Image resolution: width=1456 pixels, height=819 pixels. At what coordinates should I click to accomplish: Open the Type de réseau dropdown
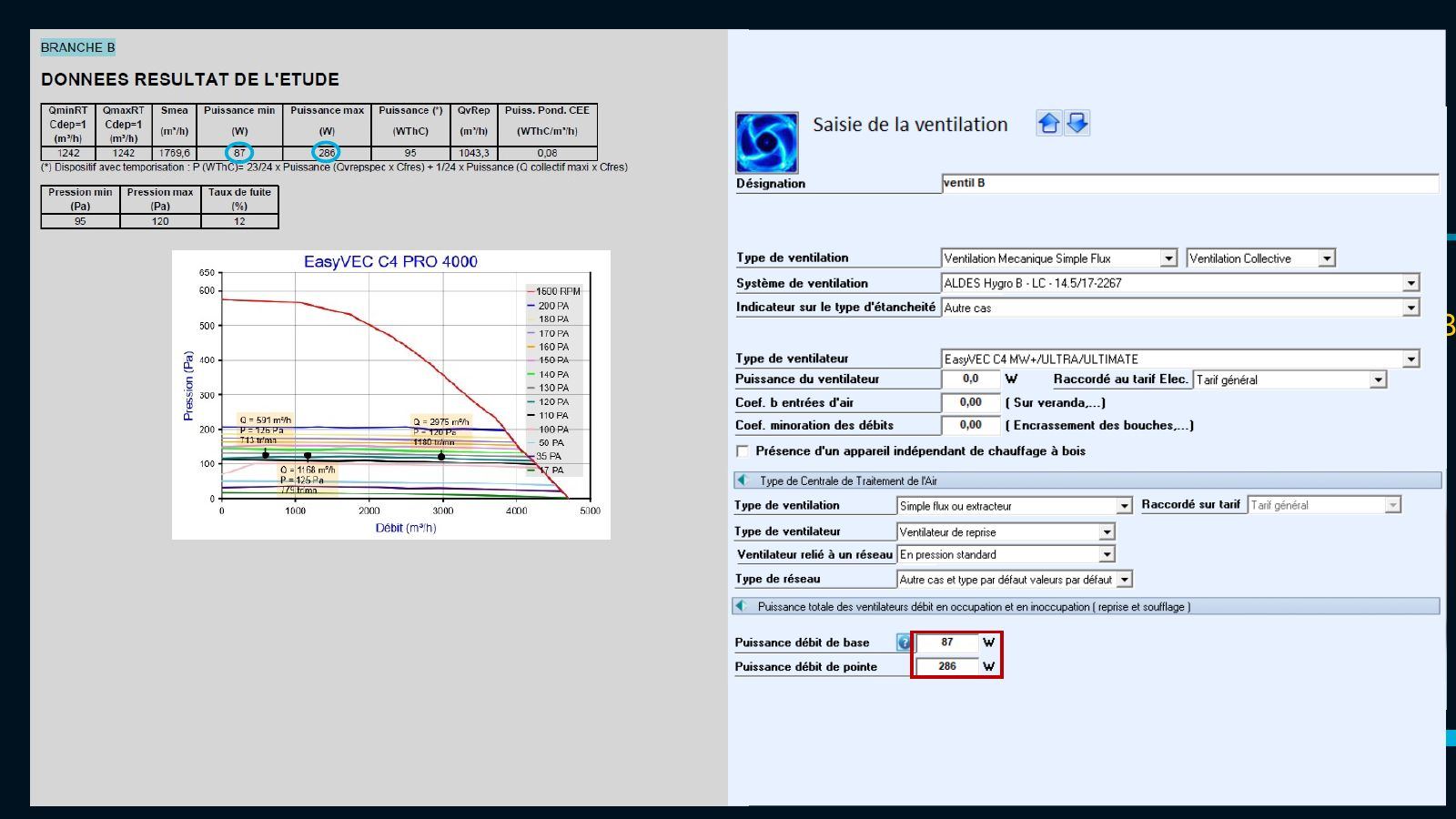[1125, 580]
